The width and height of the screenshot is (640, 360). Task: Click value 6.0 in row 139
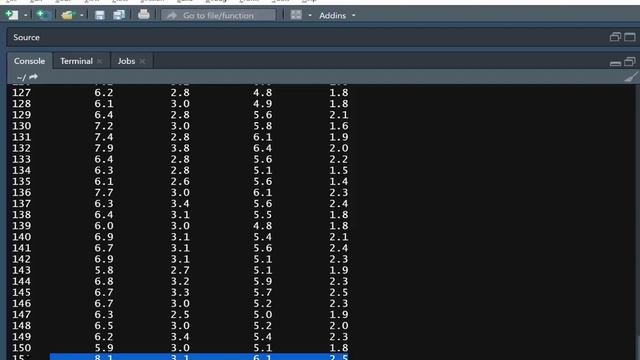click(104, 226)
